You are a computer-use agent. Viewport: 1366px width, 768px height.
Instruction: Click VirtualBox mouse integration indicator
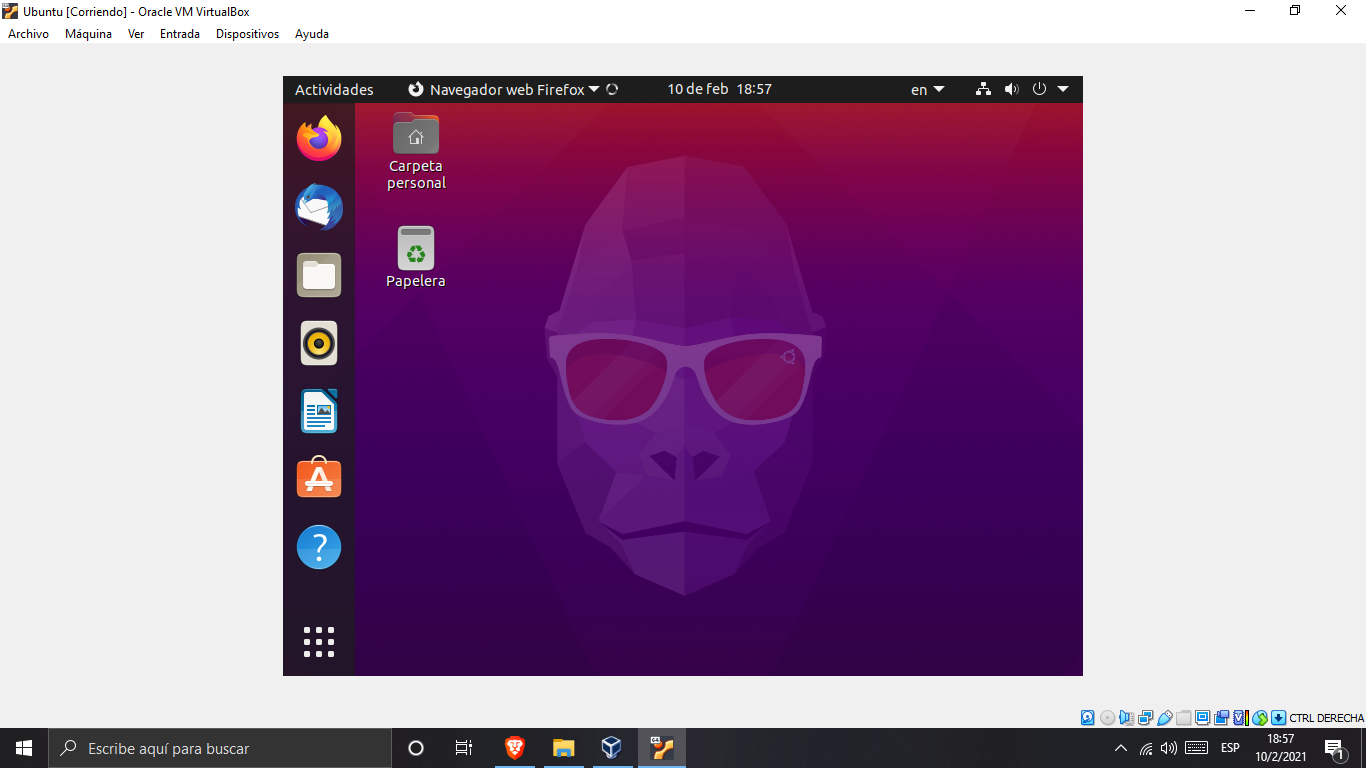pyautogui.click(x=1260, y=718)
